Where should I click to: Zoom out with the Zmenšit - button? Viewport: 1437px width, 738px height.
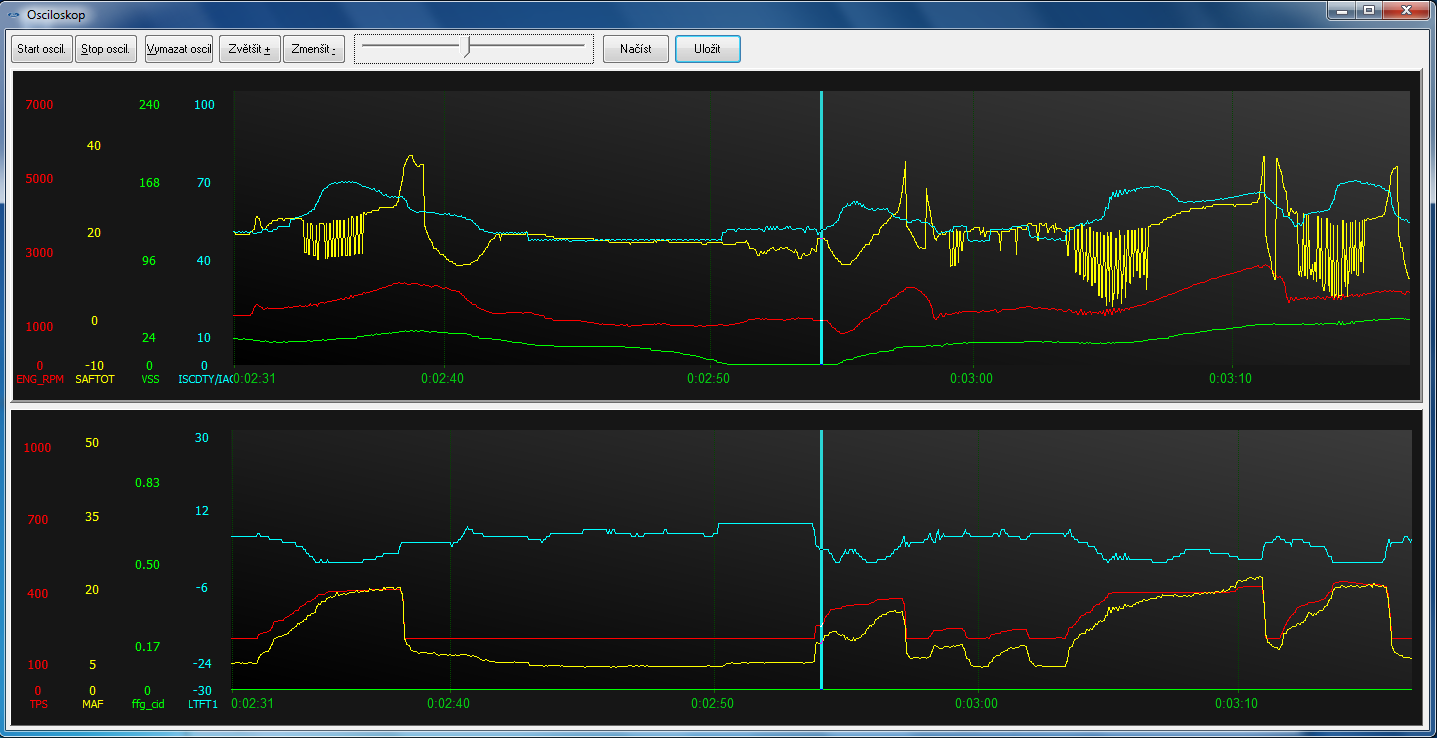pos(314,49)
